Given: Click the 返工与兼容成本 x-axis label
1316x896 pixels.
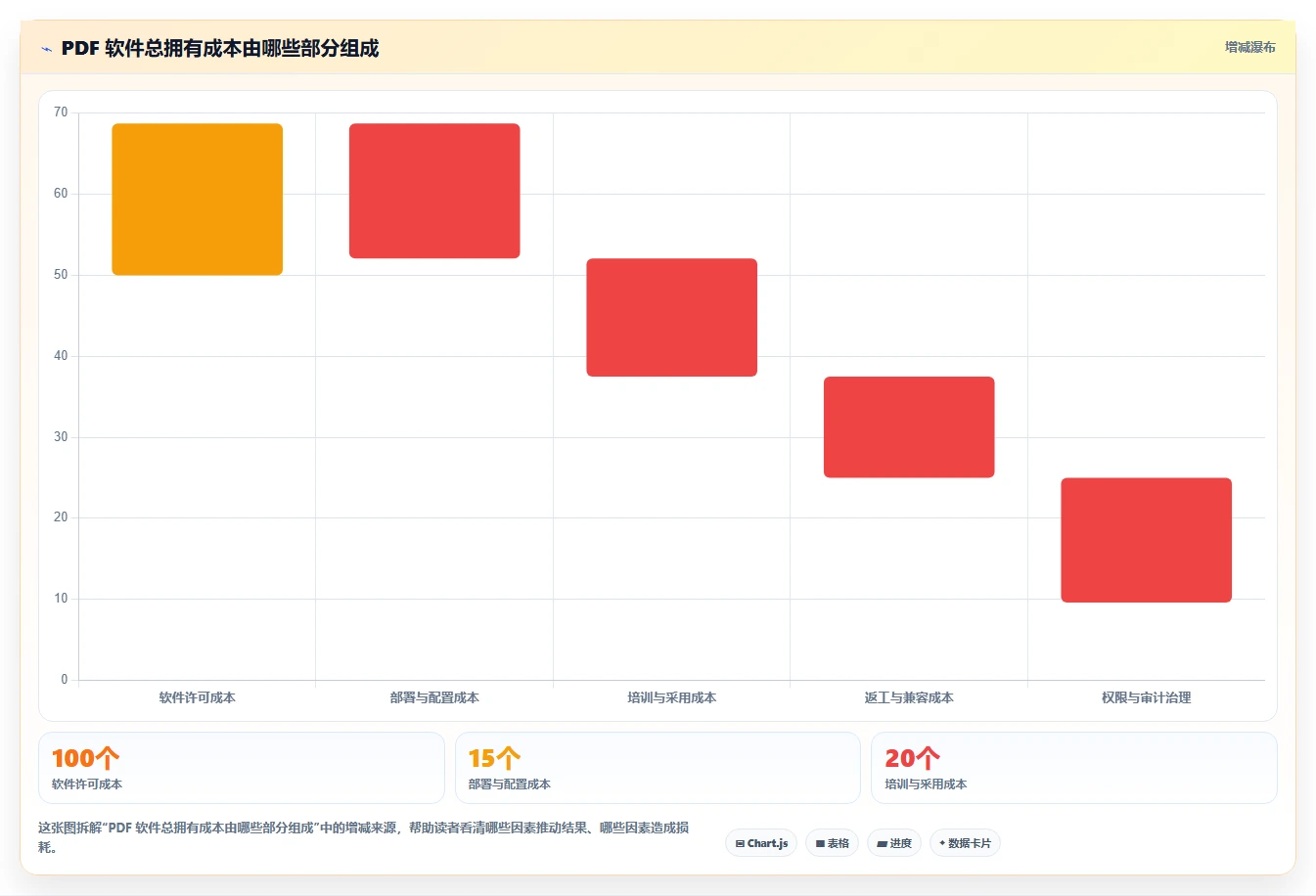Looking at the screenshot, I should point(909,697).
